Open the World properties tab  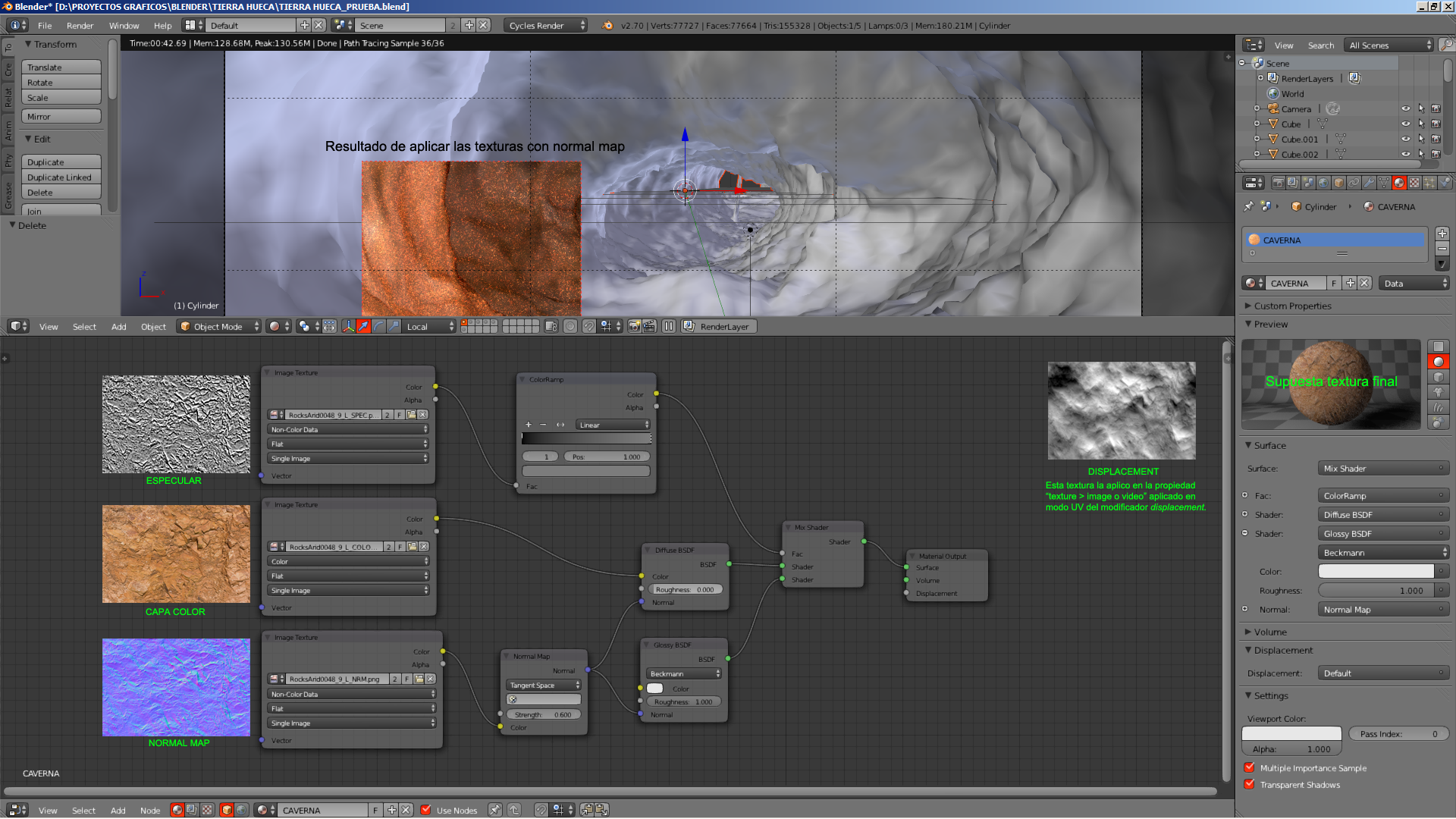(1323, 183)
